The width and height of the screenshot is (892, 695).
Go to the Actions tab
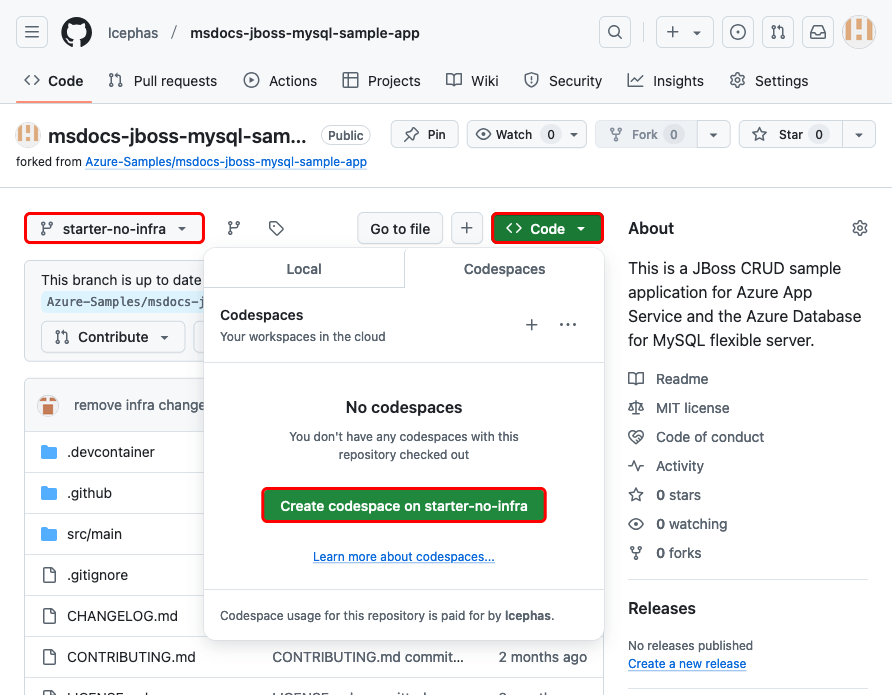click(280, 80)
